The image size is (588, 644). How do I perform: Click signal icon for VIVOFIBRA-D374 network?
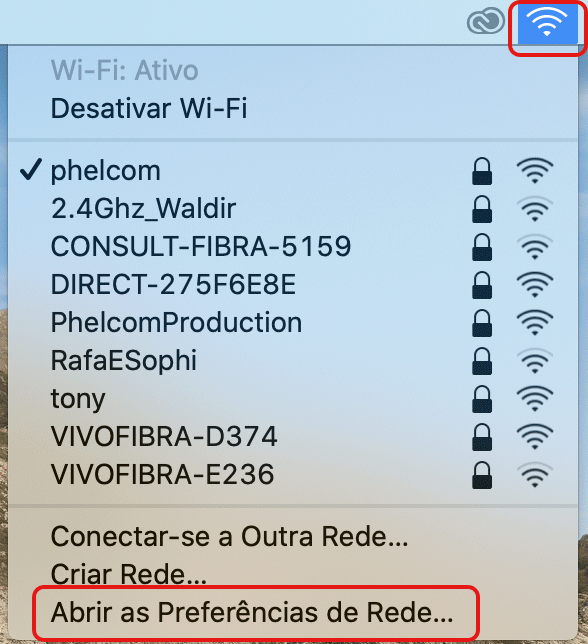coord(535,437)
